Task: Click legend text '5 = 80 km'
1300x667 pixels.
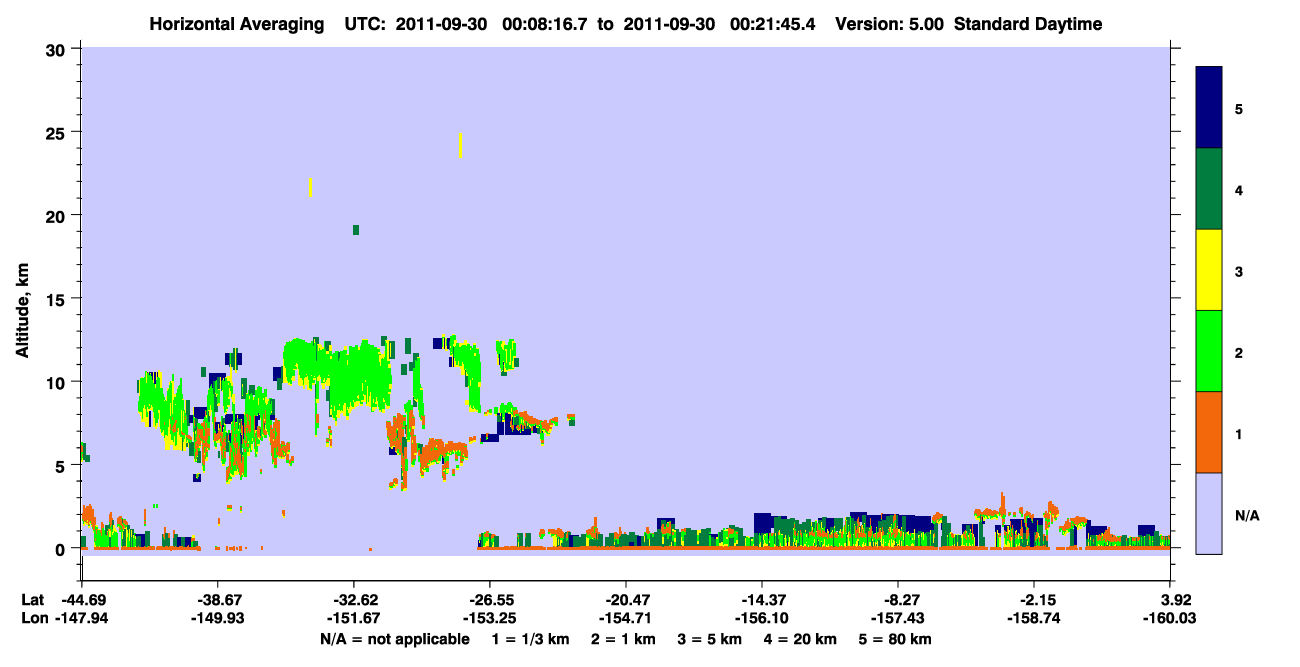Action: [x=896, y=639]
